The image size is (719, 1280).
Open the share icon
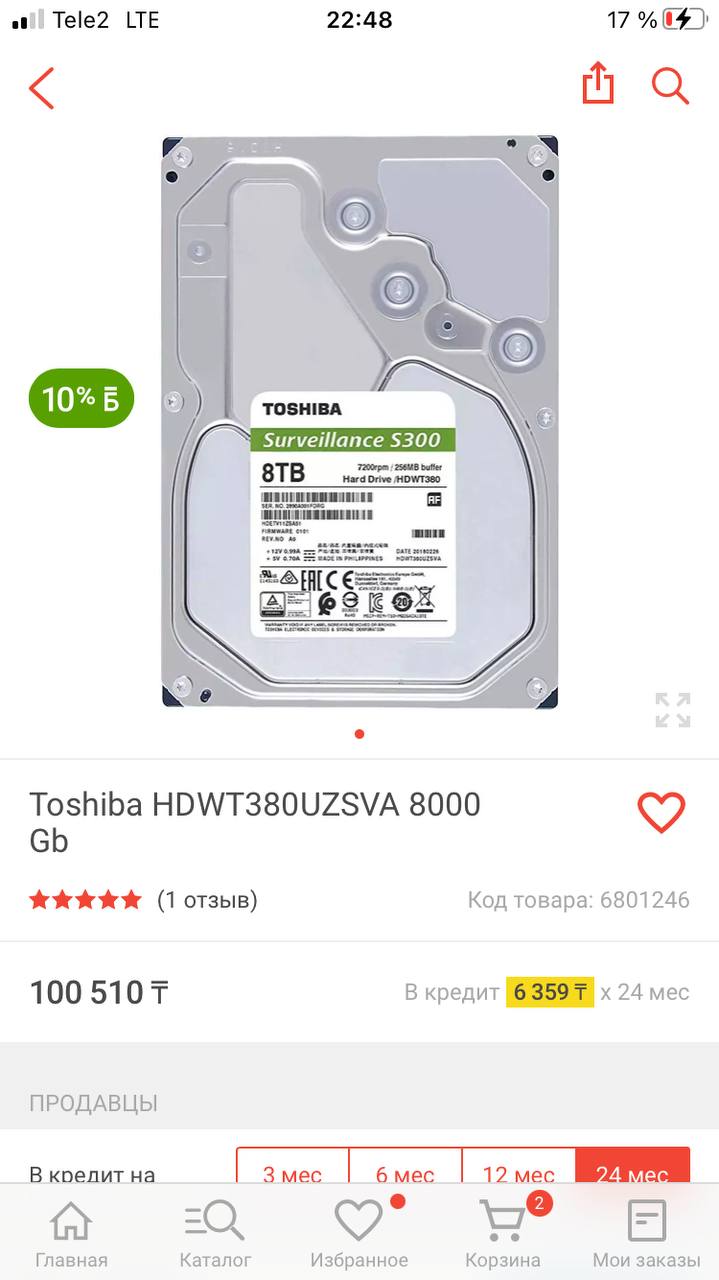point(597,84)
